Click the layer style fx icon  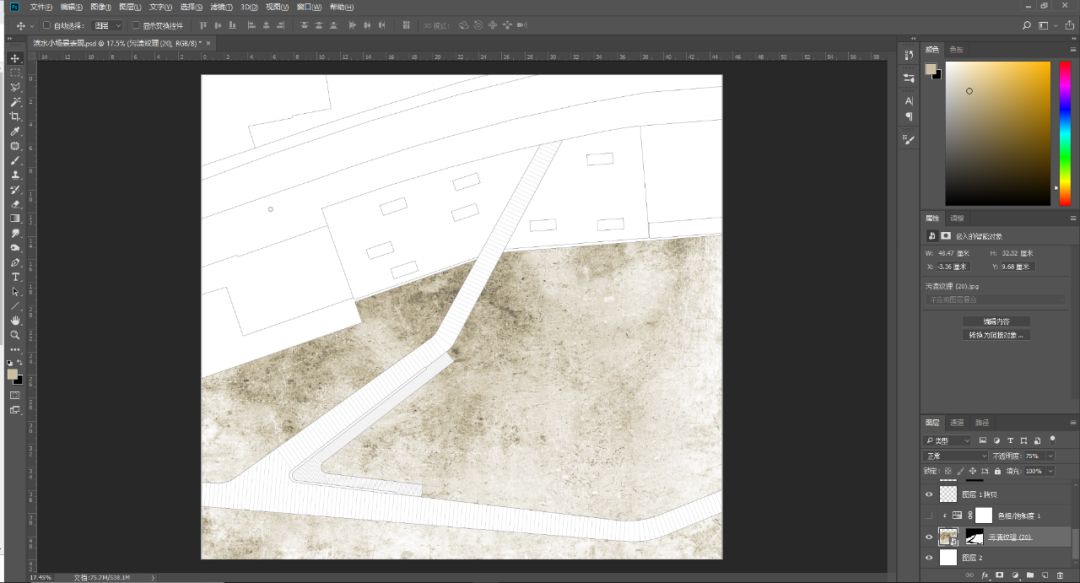(984, 575)
